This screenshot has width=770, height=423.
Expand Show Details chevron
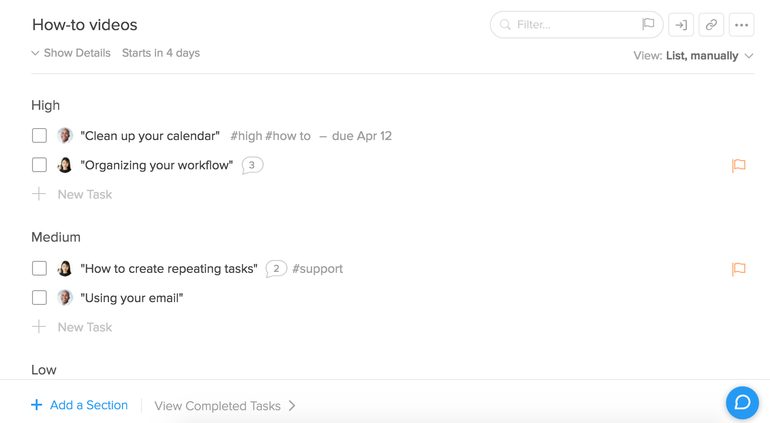35,53
